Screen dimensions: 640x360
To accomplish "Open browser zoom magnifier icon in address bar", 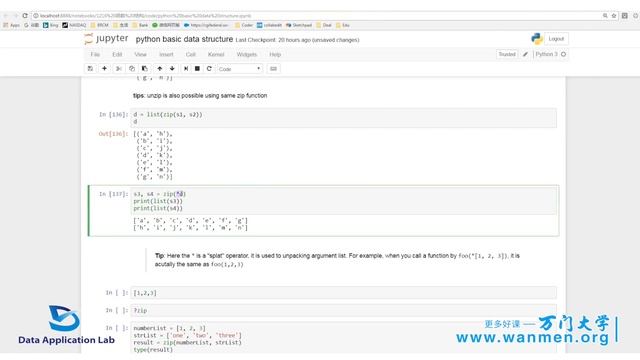I will 605,16.
